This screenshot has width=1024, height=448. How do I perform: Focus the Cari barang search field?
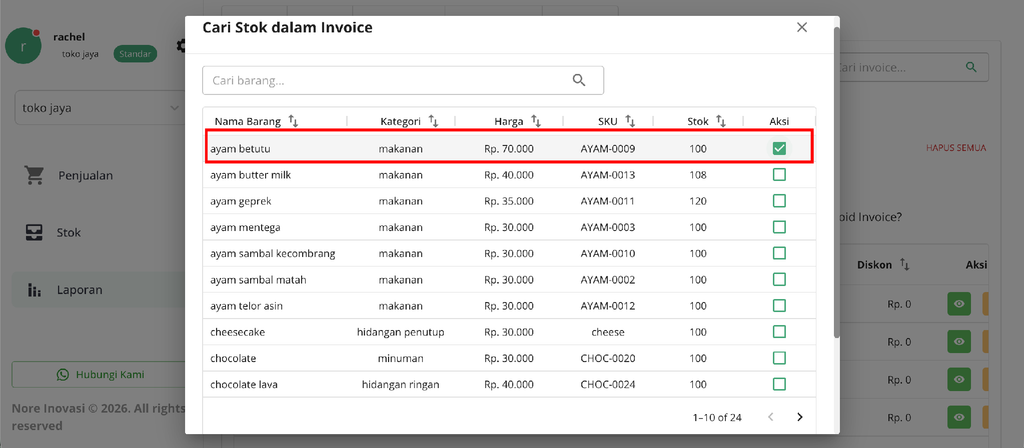coord(403,80)
